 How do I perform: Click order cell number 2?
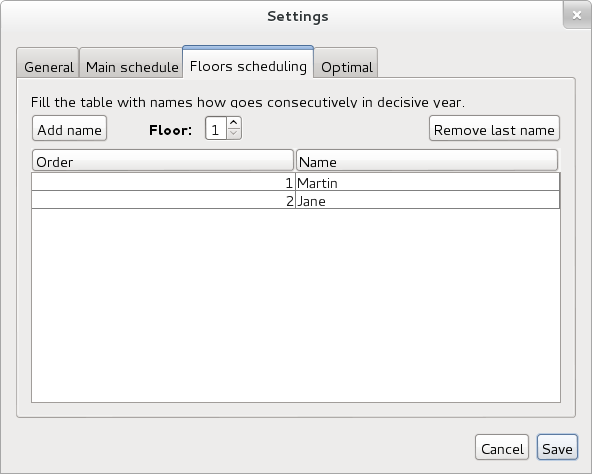coord(163,200)
